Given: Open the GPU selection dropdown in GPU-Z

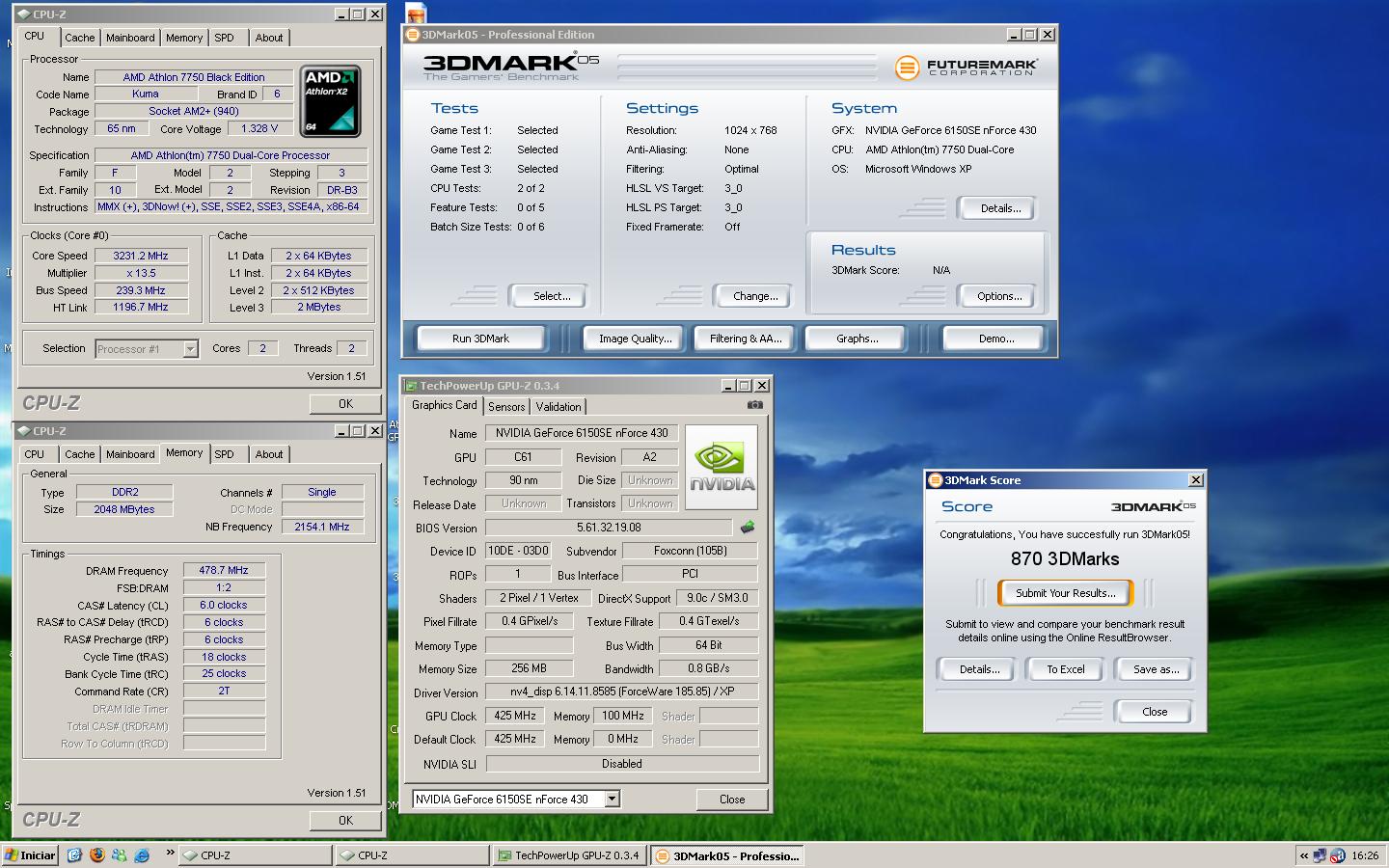Looking at the screenshot, I should tap(613, 799).
